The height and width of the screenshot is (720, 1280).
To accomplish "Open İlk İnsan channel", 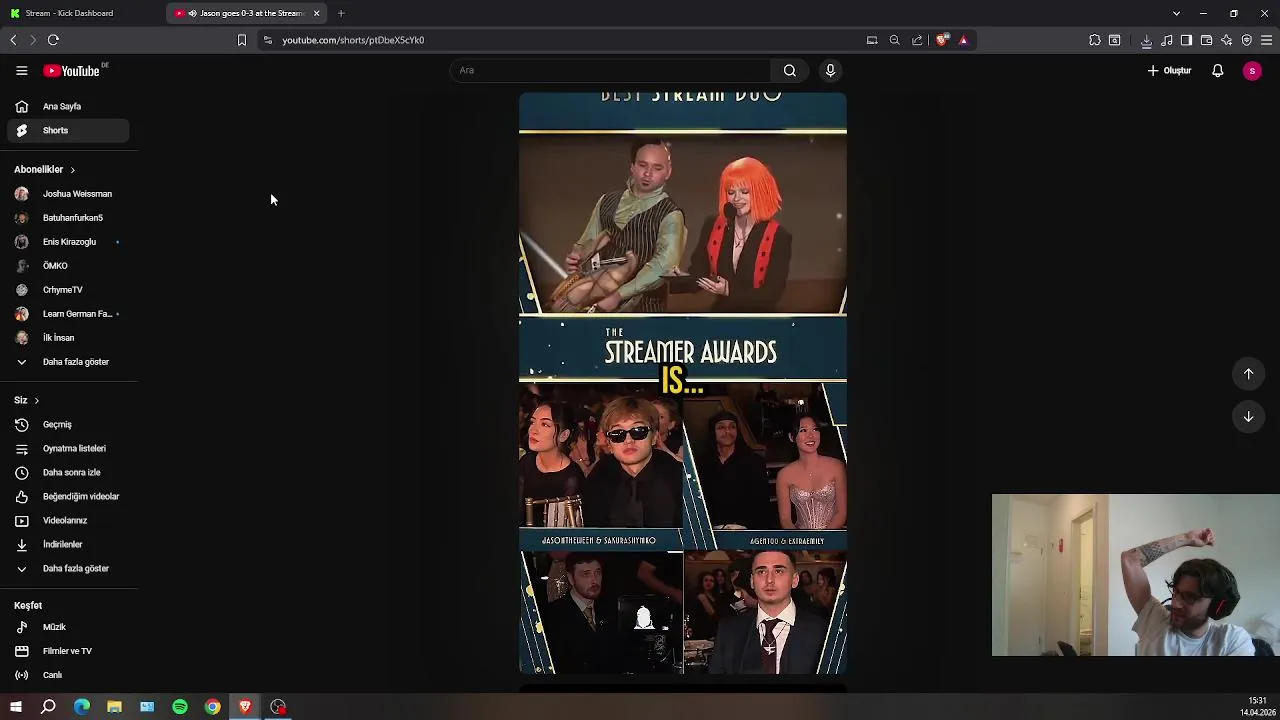I will pyautogui.click(x=68, y=337).
